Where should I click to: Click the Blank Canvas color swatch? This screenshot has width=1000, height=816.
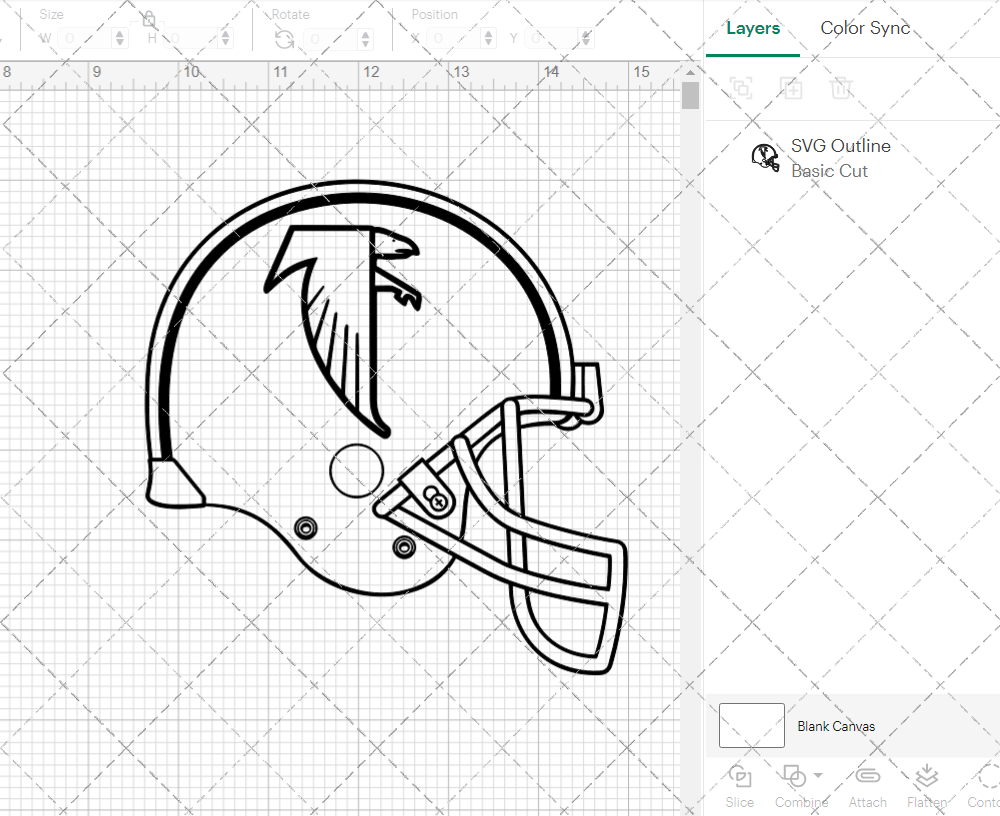[x=751, y=726]
